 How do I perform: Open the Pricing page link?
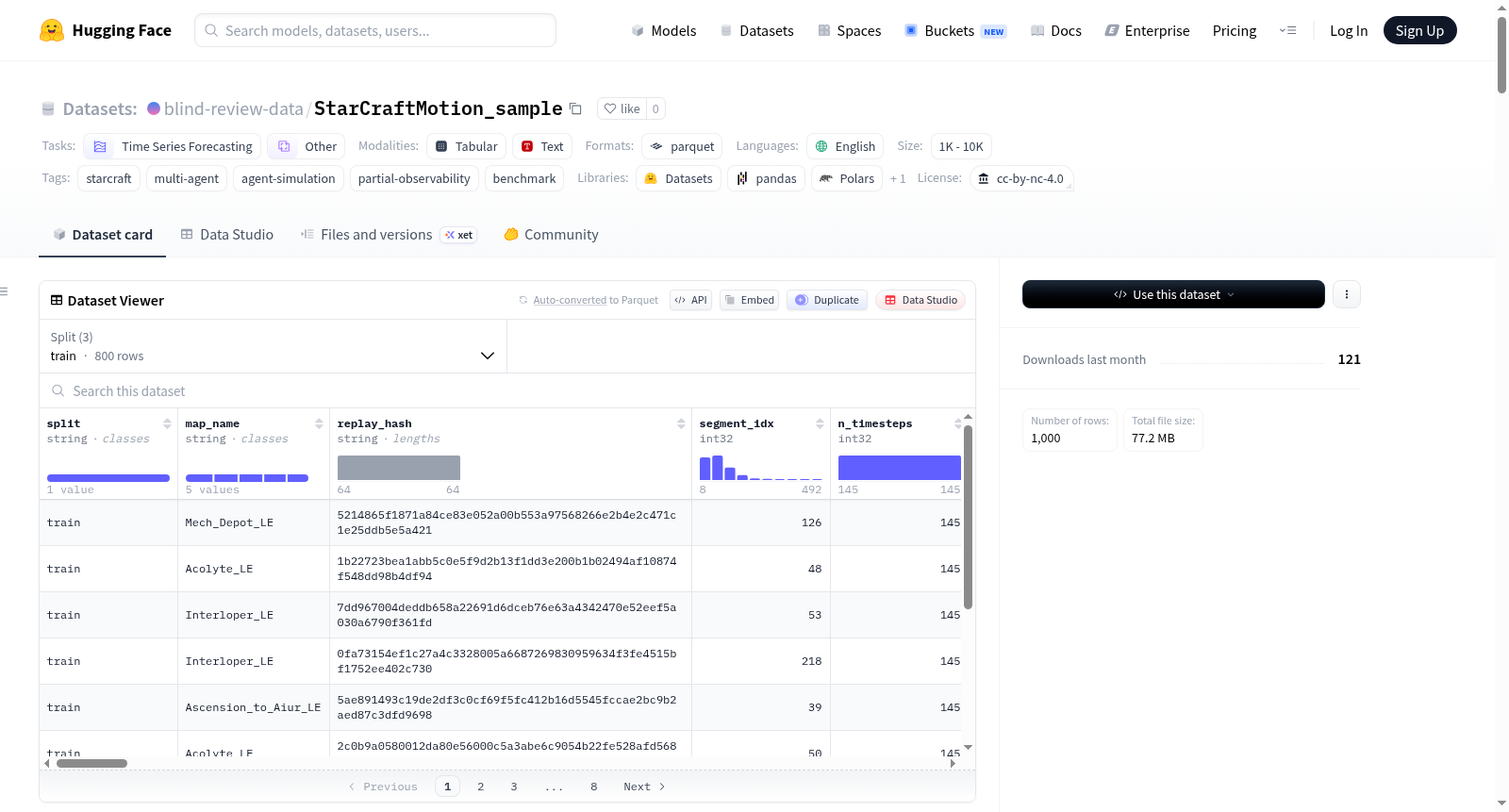1235,31
